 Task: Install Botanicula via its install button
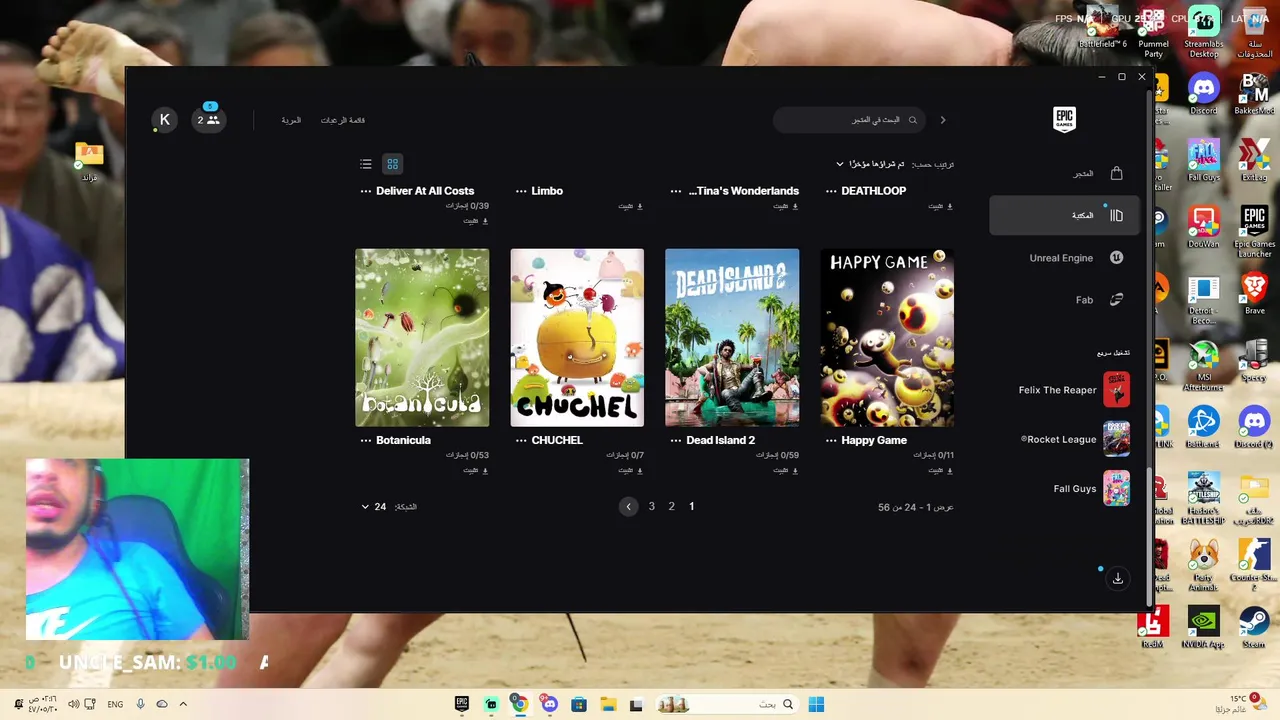pyautogui.click(x=476, y=470)
